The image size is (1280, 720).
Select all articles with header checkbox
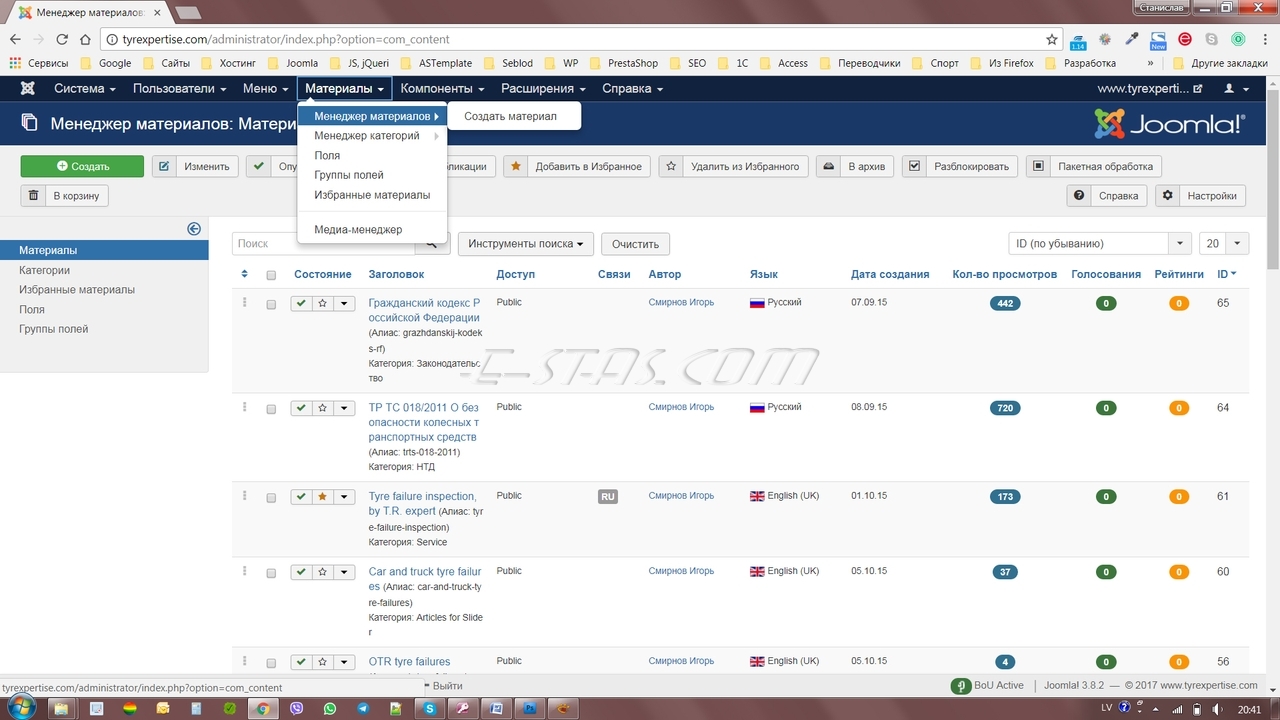click(271, 275)
